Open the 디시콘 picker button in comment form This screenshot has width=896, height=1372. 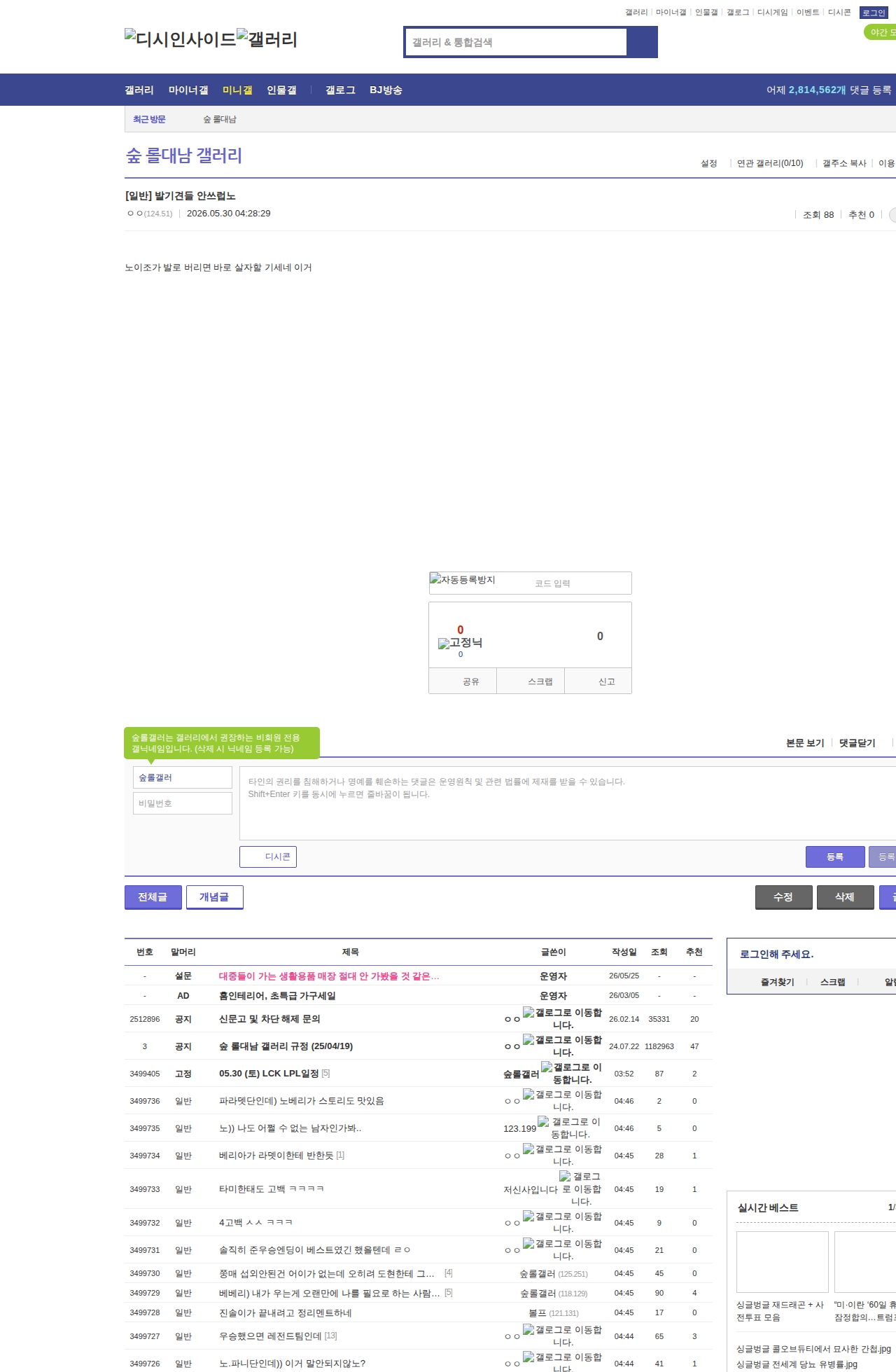tap(268, 857)
